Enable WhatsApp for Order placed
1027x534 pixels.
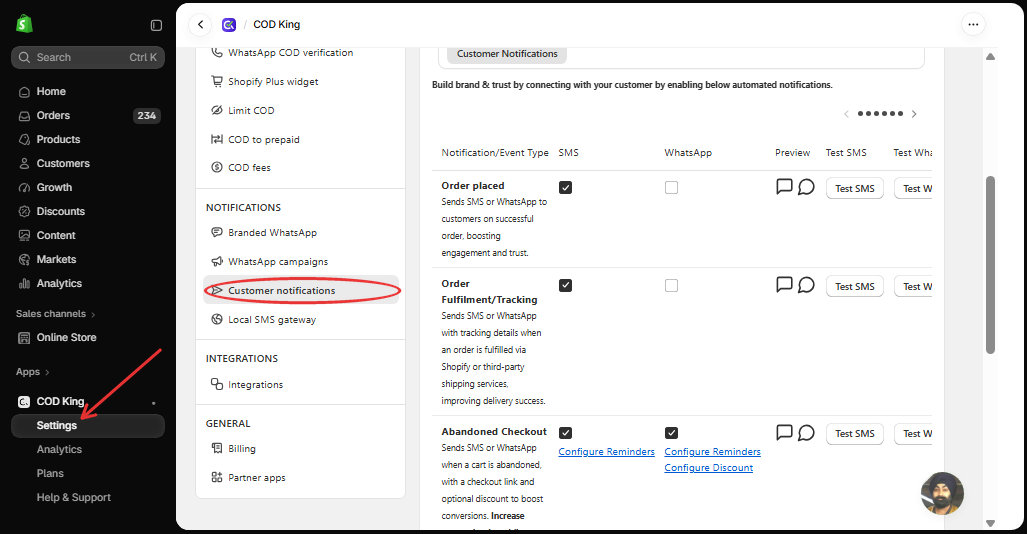pyautogui.click(x=671, y=188)
